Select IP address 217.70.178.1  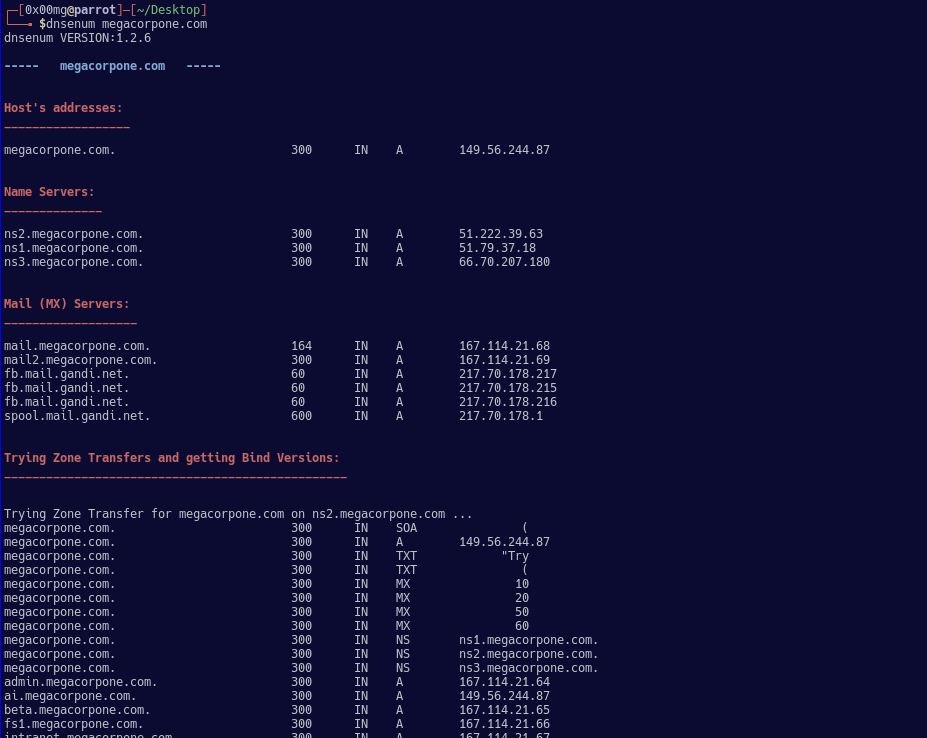point(501,416)
